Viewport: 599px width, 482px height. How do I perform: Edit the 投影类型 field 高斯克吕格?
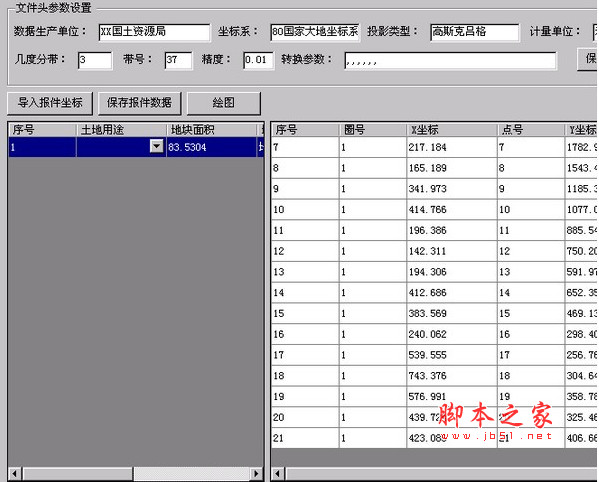[x=475, y=32]
